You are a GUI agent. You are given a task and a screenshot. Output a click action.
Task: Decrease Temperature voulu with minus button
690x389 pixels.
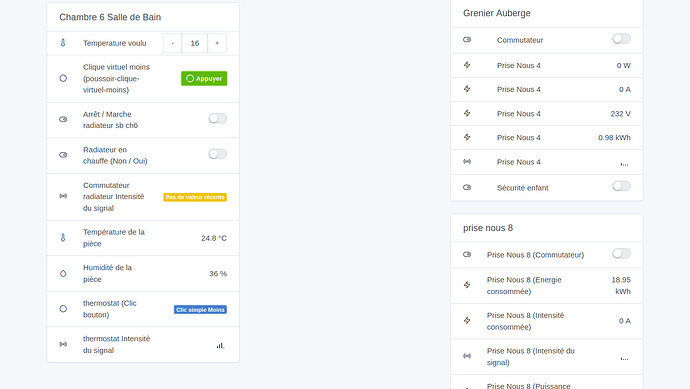pos(172,43)
